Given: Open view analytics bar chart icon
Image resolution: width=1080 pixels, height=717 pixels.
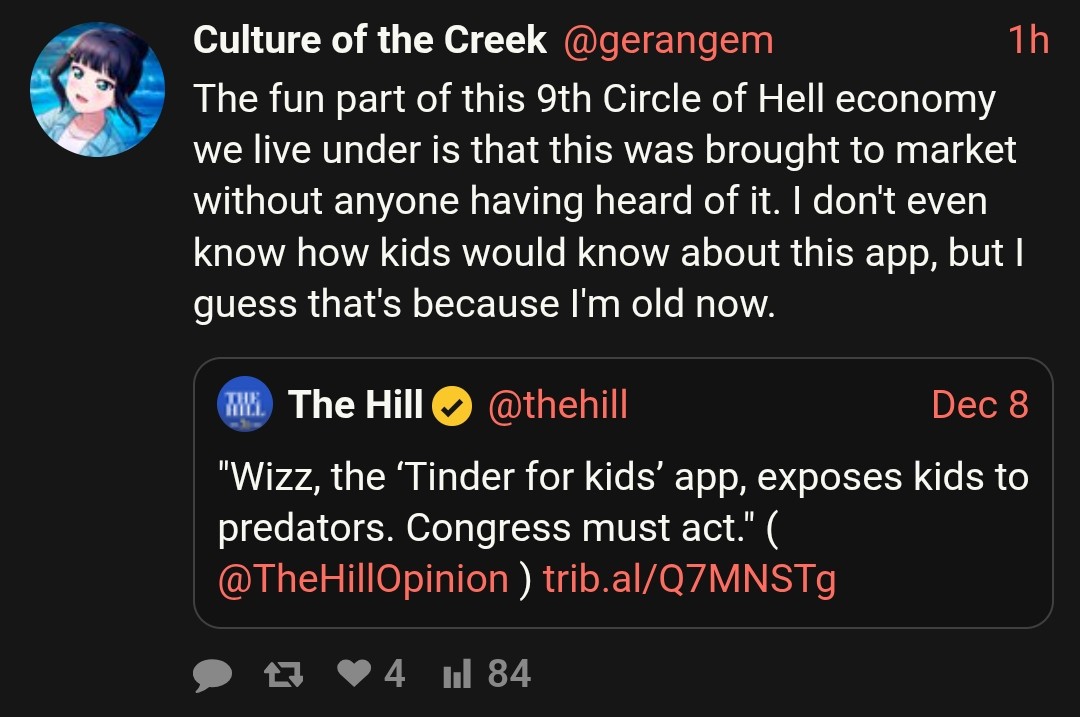Looking at the screenshot, I should click(455, 675).
